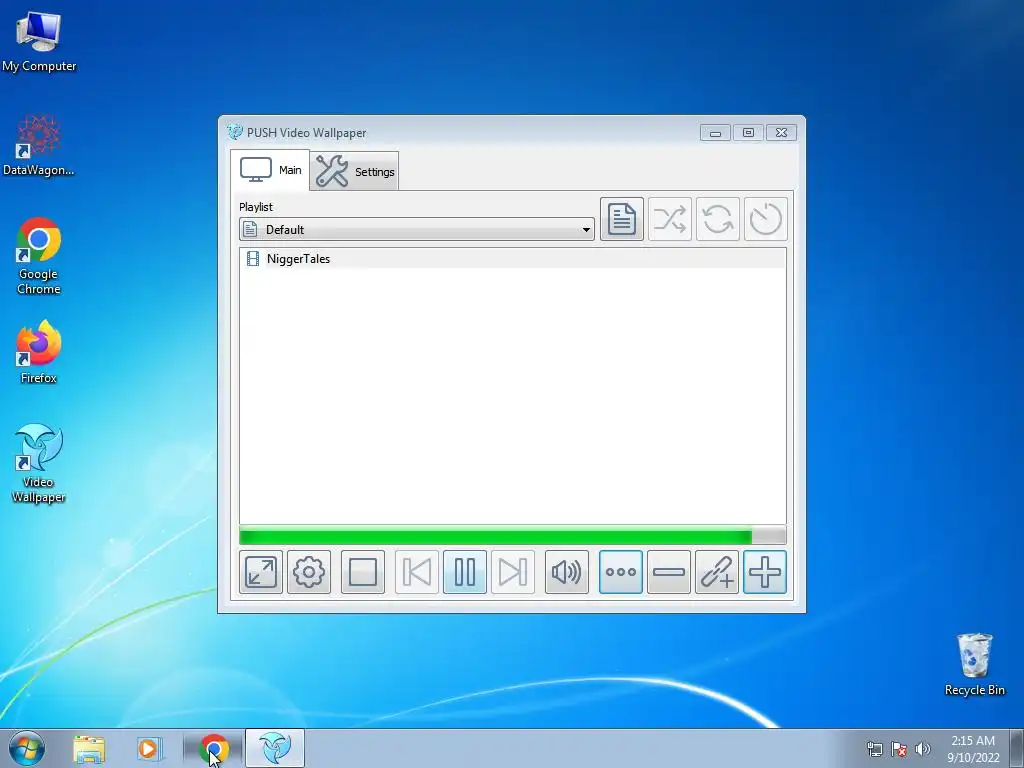1024x768 pixels.
Task: Open Windows Explorer from the taskbar
Action: coord(89,748)
